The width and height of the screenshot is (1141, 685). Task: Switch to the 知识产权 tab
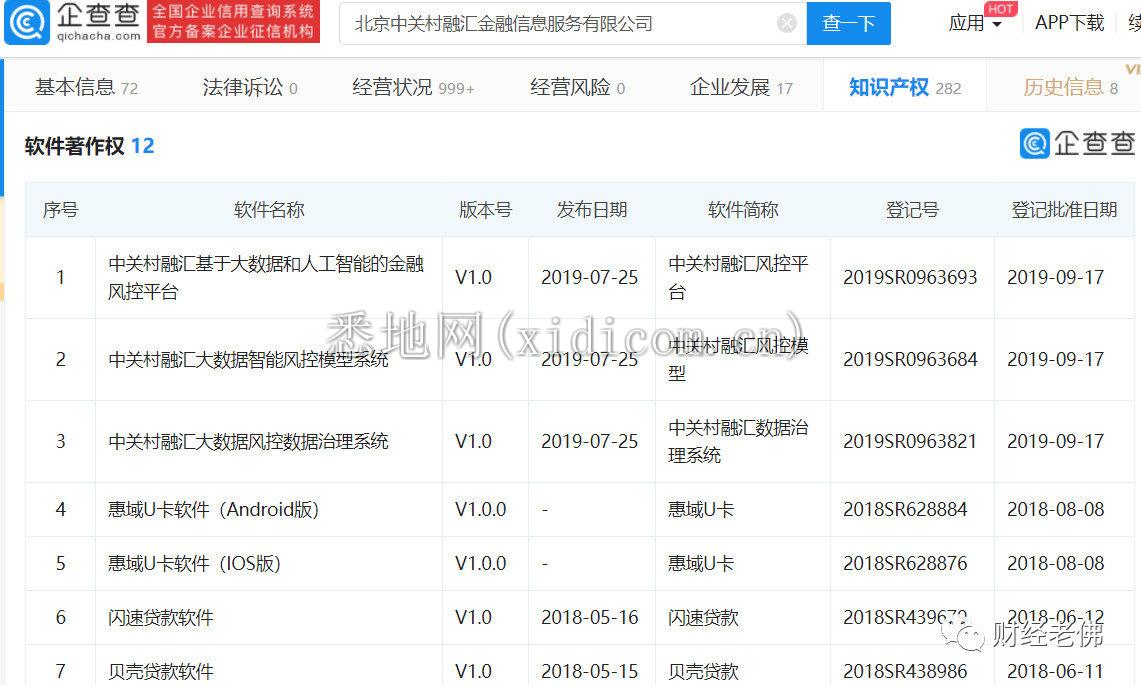(x=905, y=87)
